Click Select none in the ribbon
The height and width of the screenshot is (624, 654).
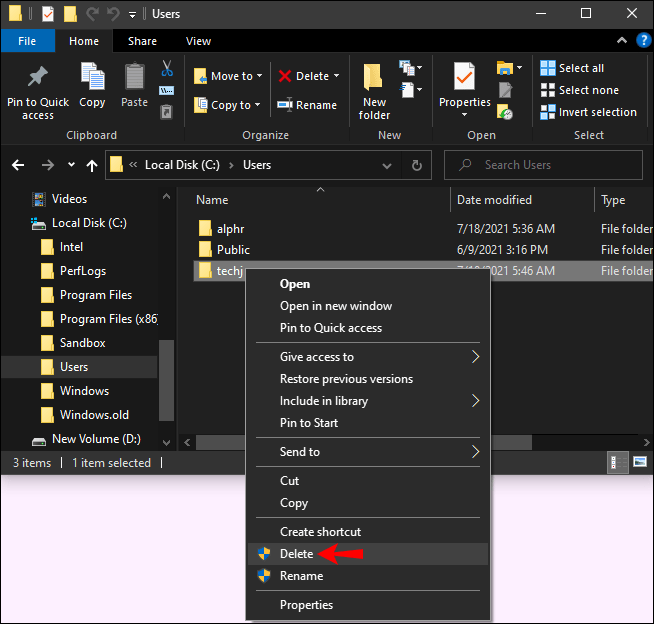pyautogui.click(x=579, y=90)
